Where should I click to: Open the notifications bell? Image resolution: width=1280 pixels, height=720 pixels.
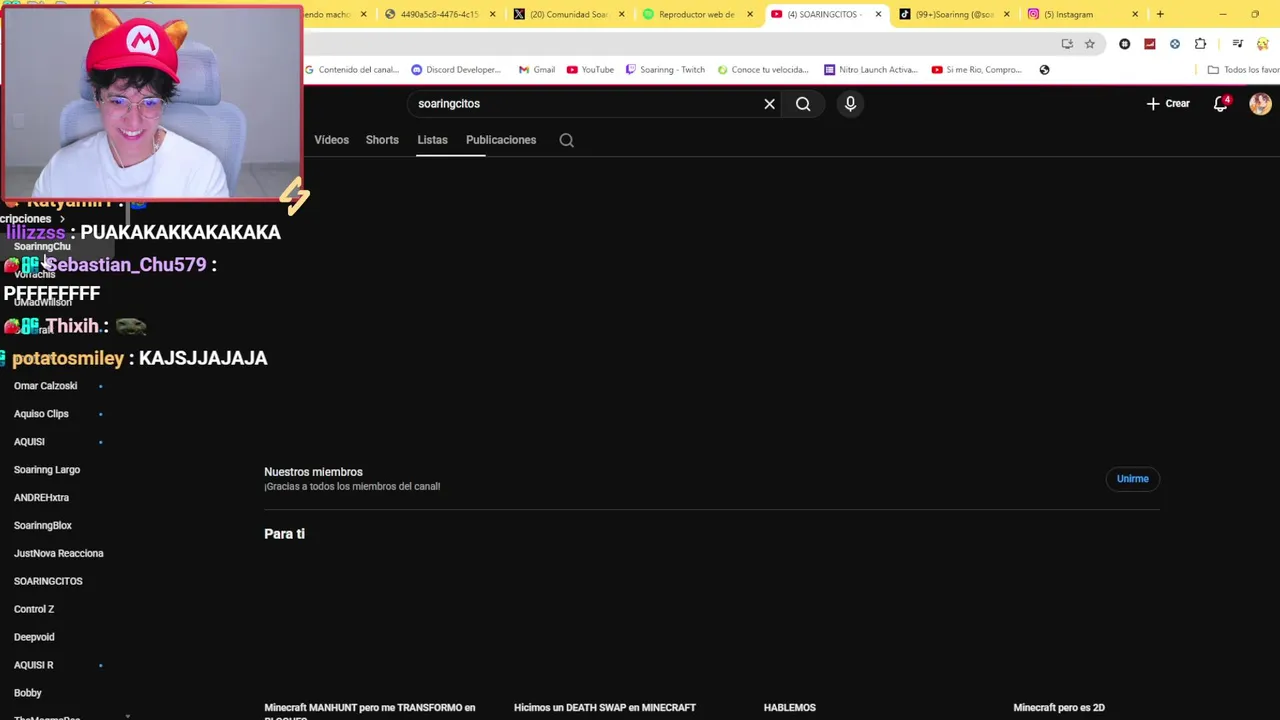[x=1221, y=104]
